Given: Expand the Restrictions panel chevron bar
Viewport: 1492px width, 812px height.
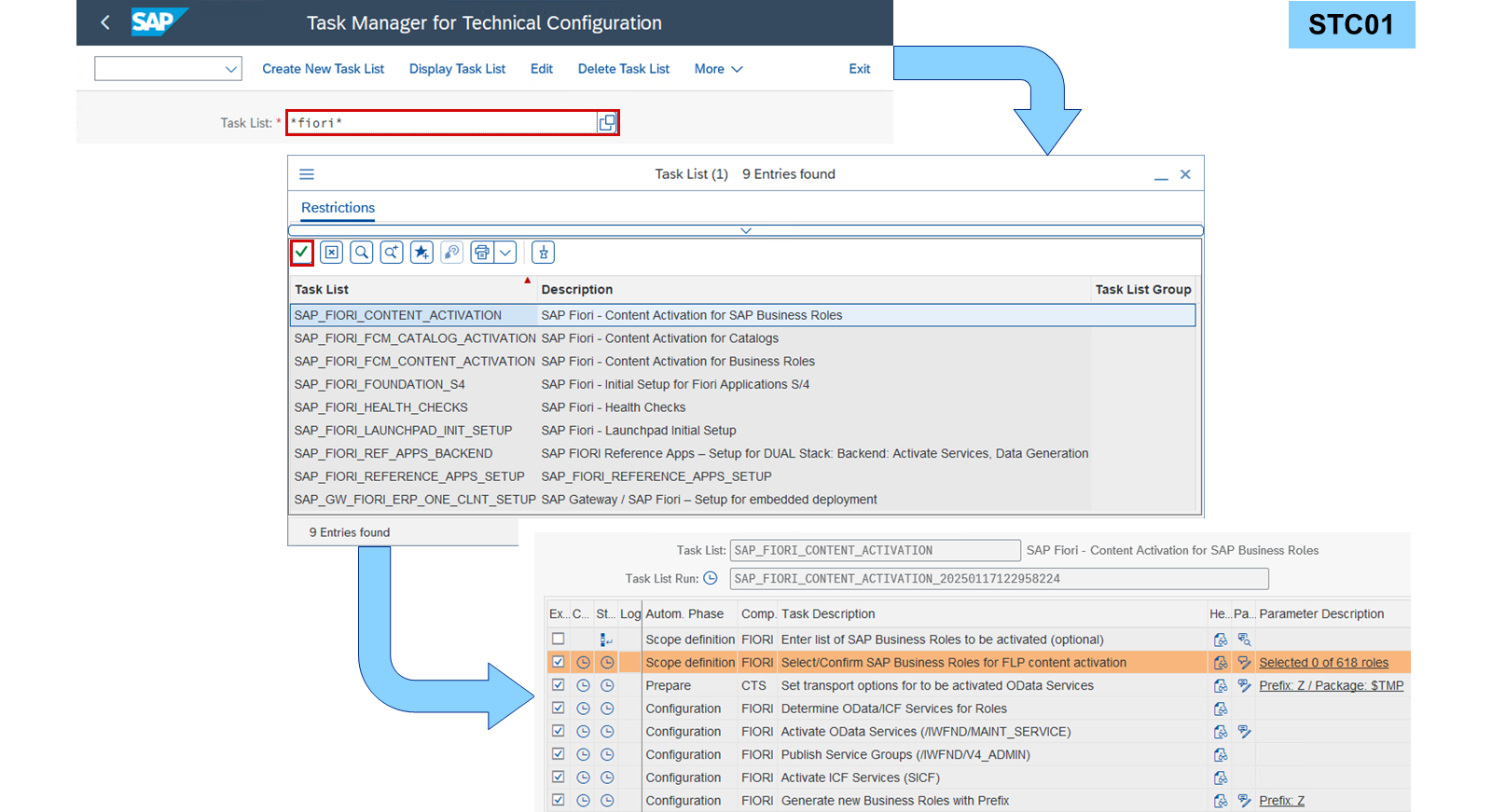Looking at the screenshot, I should click(746, 230).
